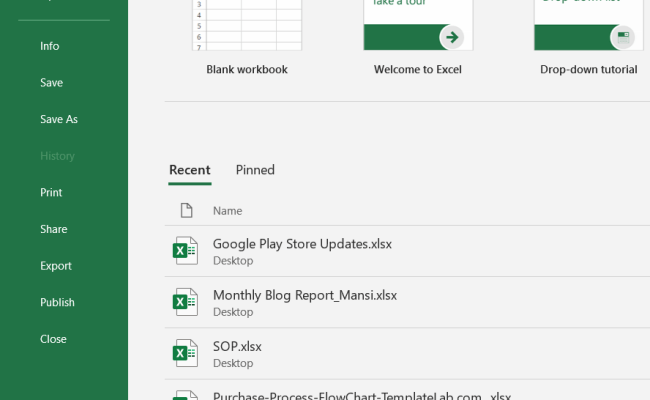Create a Blank workbook from its thumbnail
650x400 pixels.
(x=247, y=25)
